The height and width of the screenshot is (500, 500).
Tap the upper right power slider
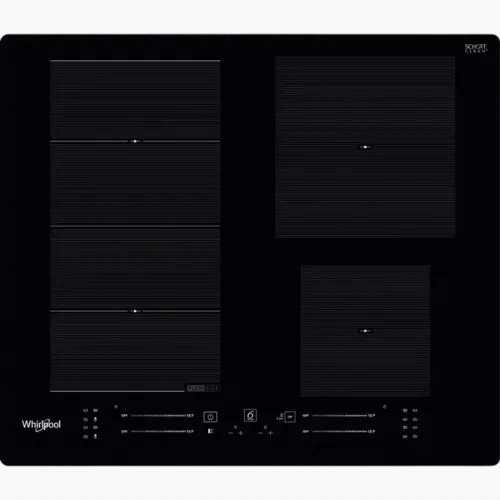click(340, 416)
